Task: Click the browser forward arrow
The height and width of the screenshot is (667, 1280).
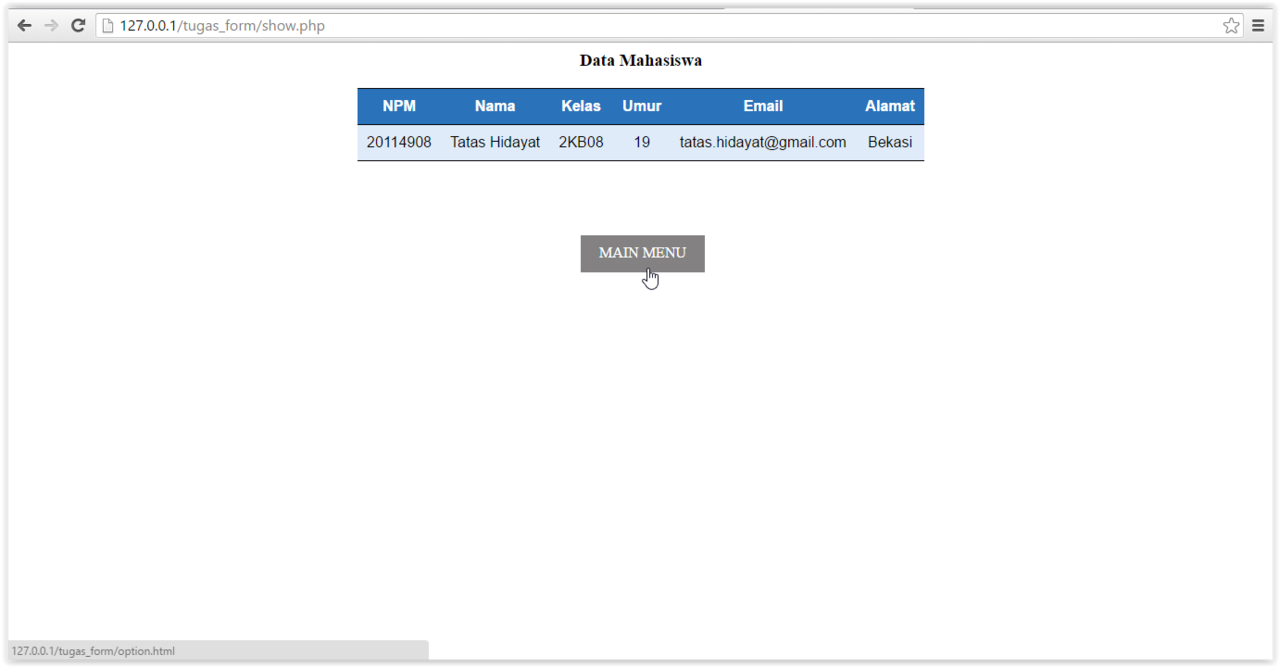Action: [51, 26]
